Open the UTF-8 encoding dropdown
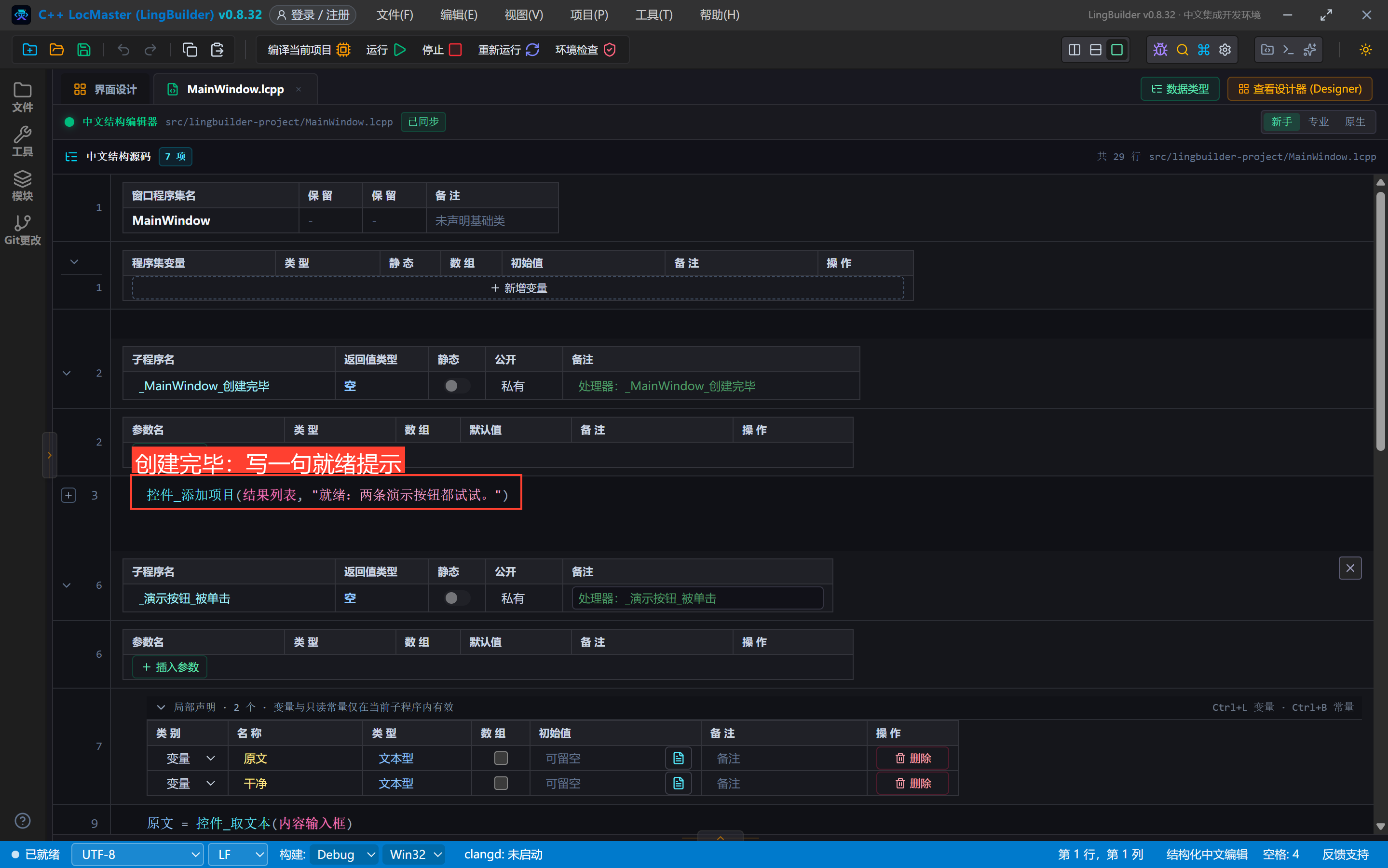Image resolution: width=1388 pixels, height=868 pixels. tap(138, 854)
